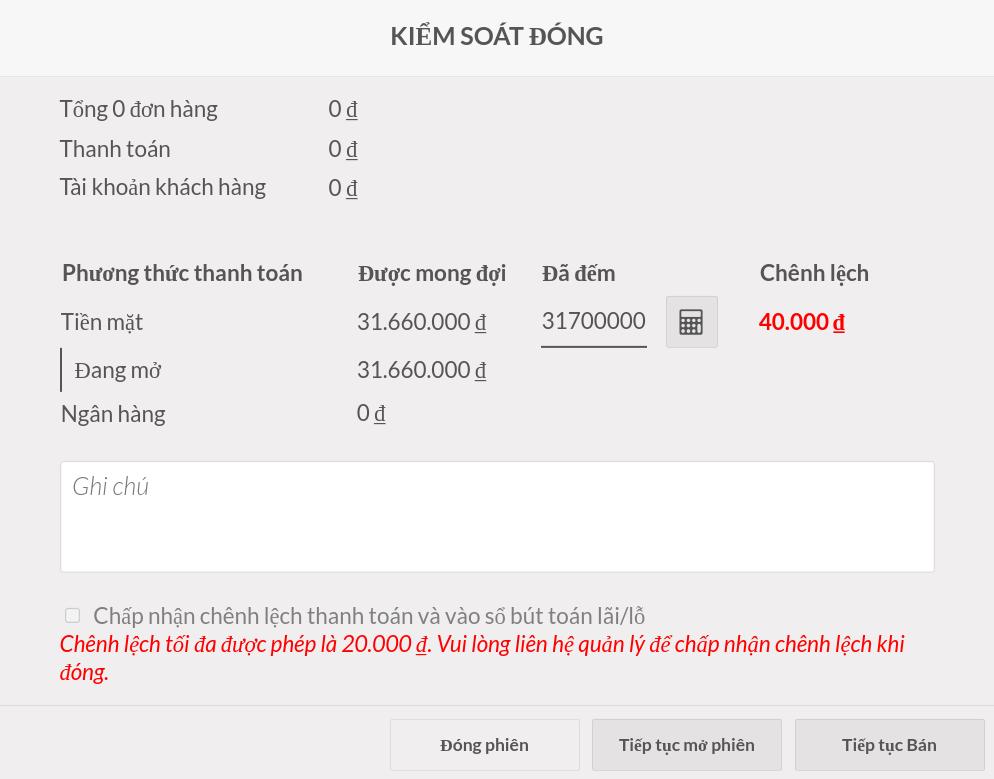Select the Tiền mặt payment method row
This screenshot has height=779, width=994.
click(x=102, y=322)
